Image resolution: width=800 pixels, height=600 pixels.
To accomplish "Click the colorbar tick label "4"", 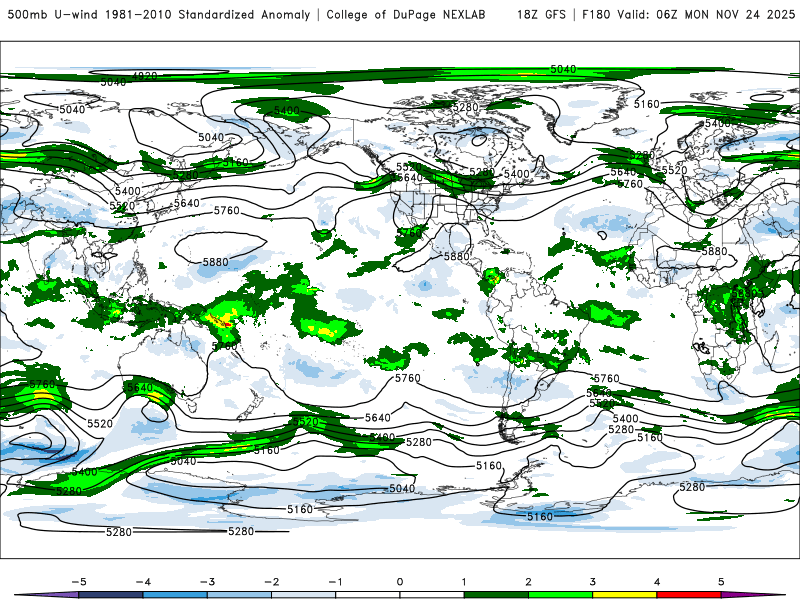I will pos(657,582).
